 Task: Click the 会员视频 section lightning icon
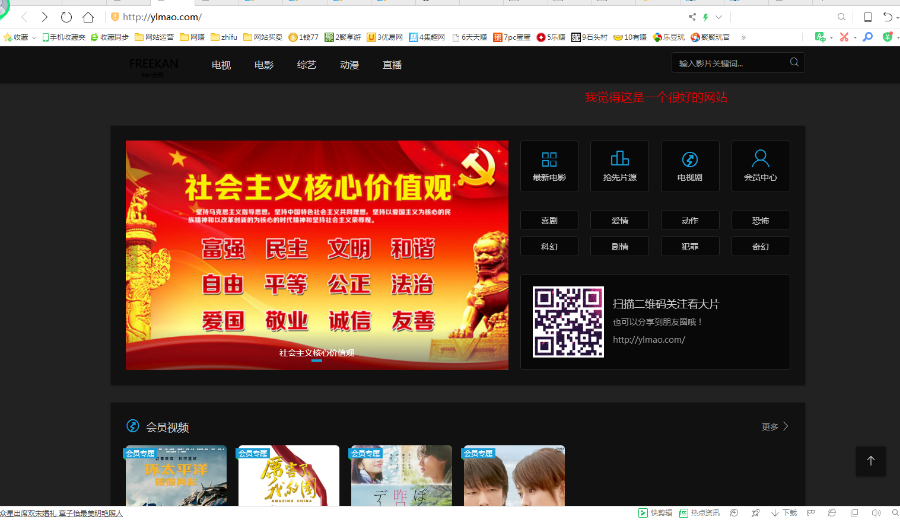click(133, 426)
